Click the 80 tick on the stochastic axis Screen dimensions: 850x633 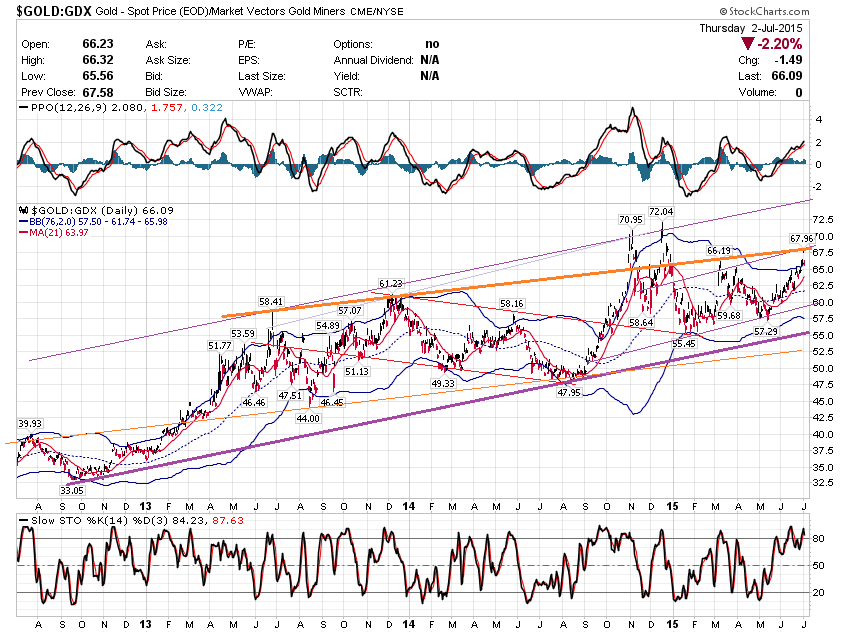(x=819, y=539)
